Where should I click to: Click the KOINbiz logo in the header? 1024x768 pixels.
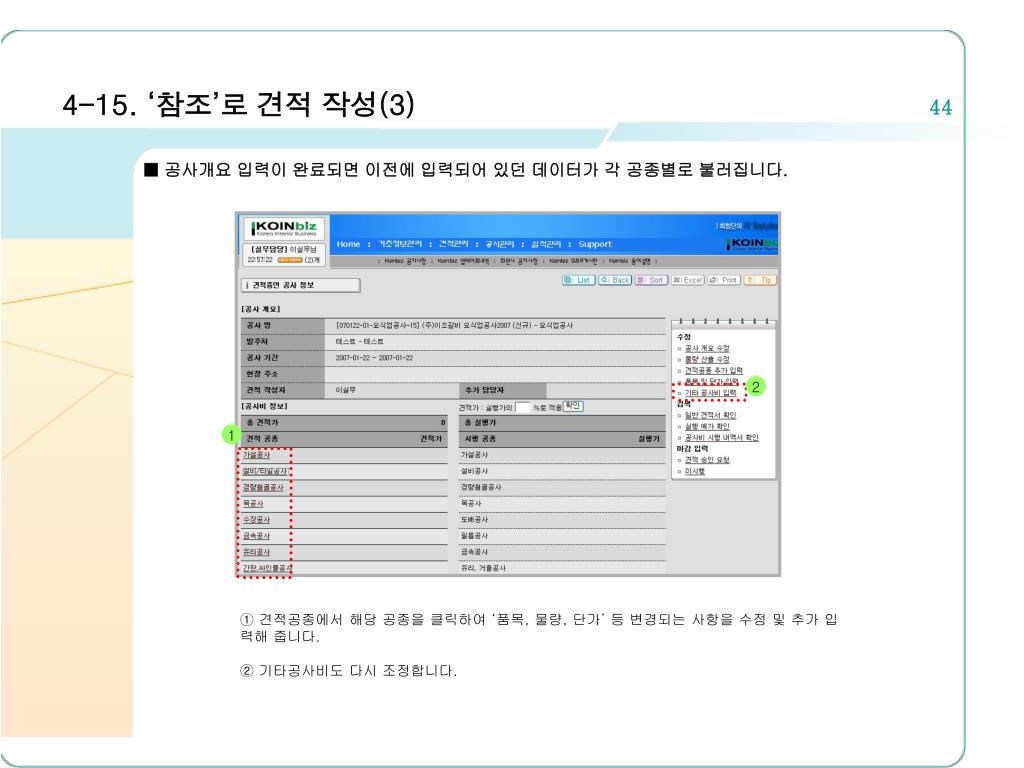coord(283,228)
